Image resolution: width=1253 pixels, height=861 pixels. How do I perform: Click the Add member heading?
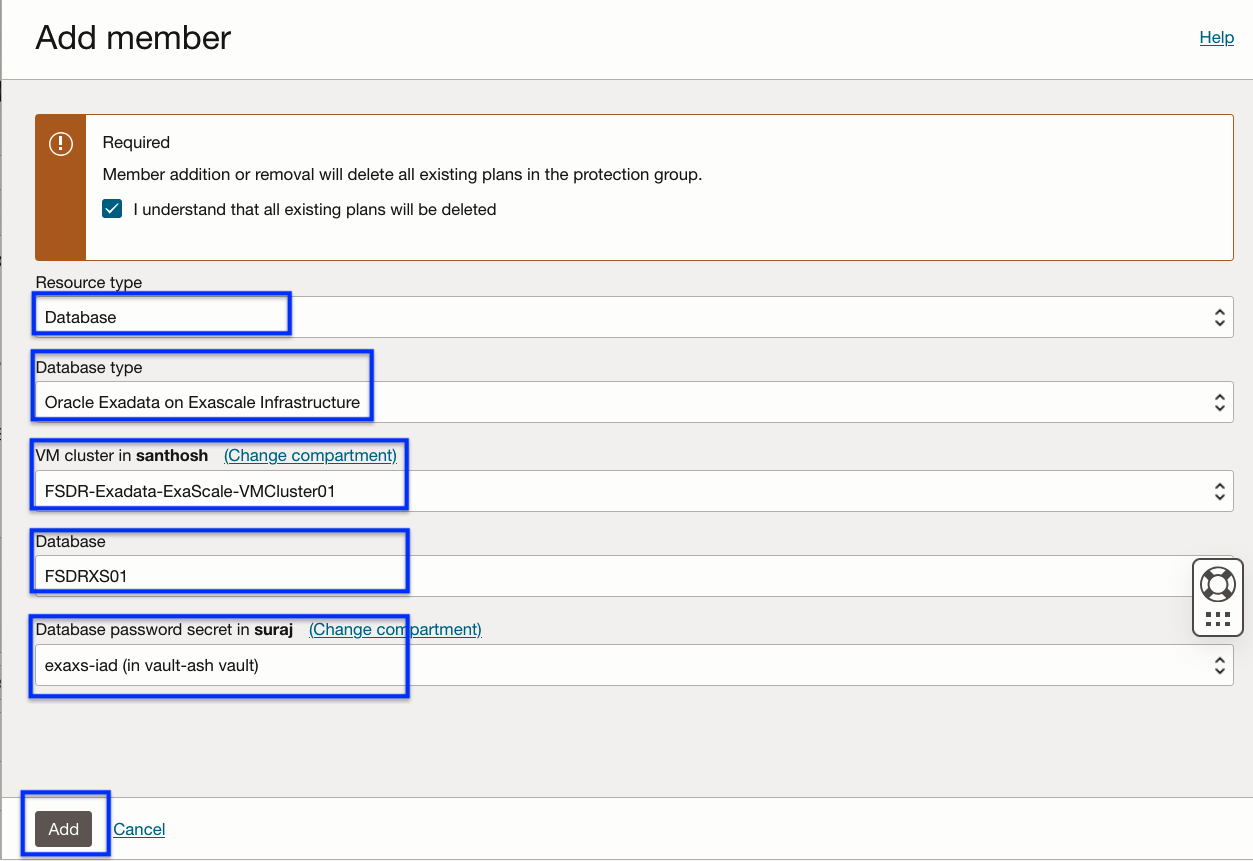[x=133, y=38]
